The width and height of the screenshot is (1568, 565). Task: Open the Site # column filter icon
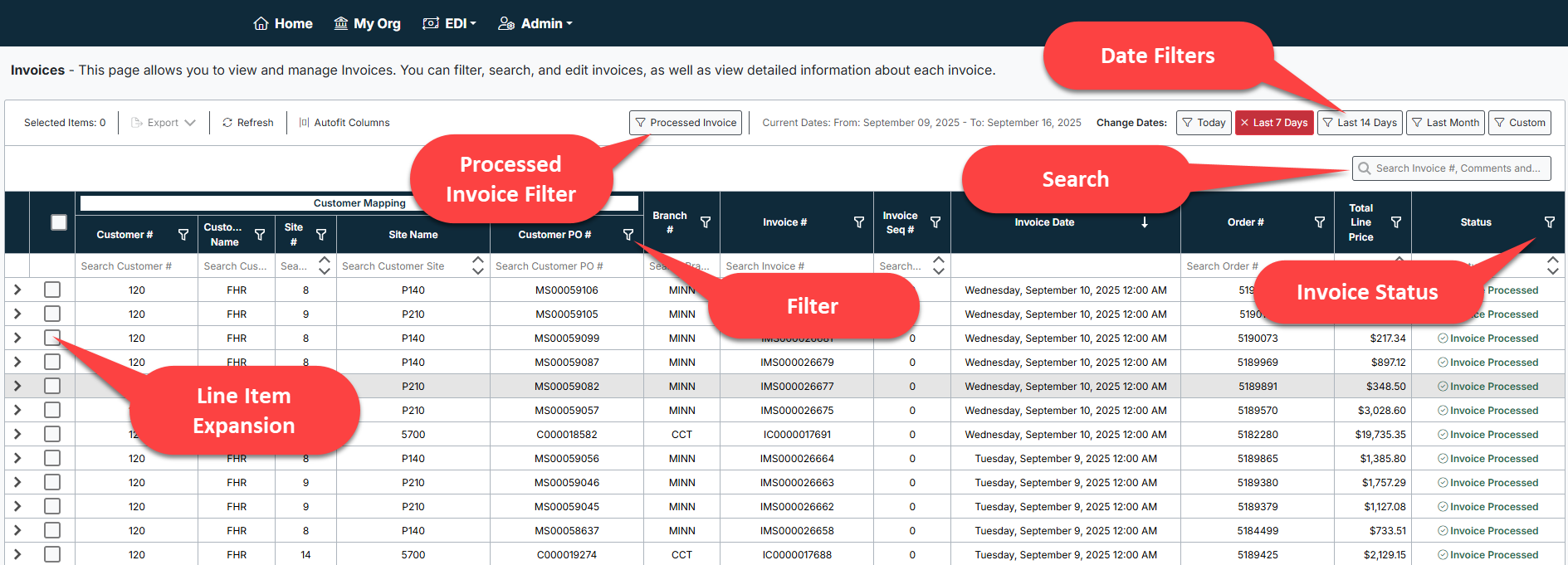(x=321, y=235)
